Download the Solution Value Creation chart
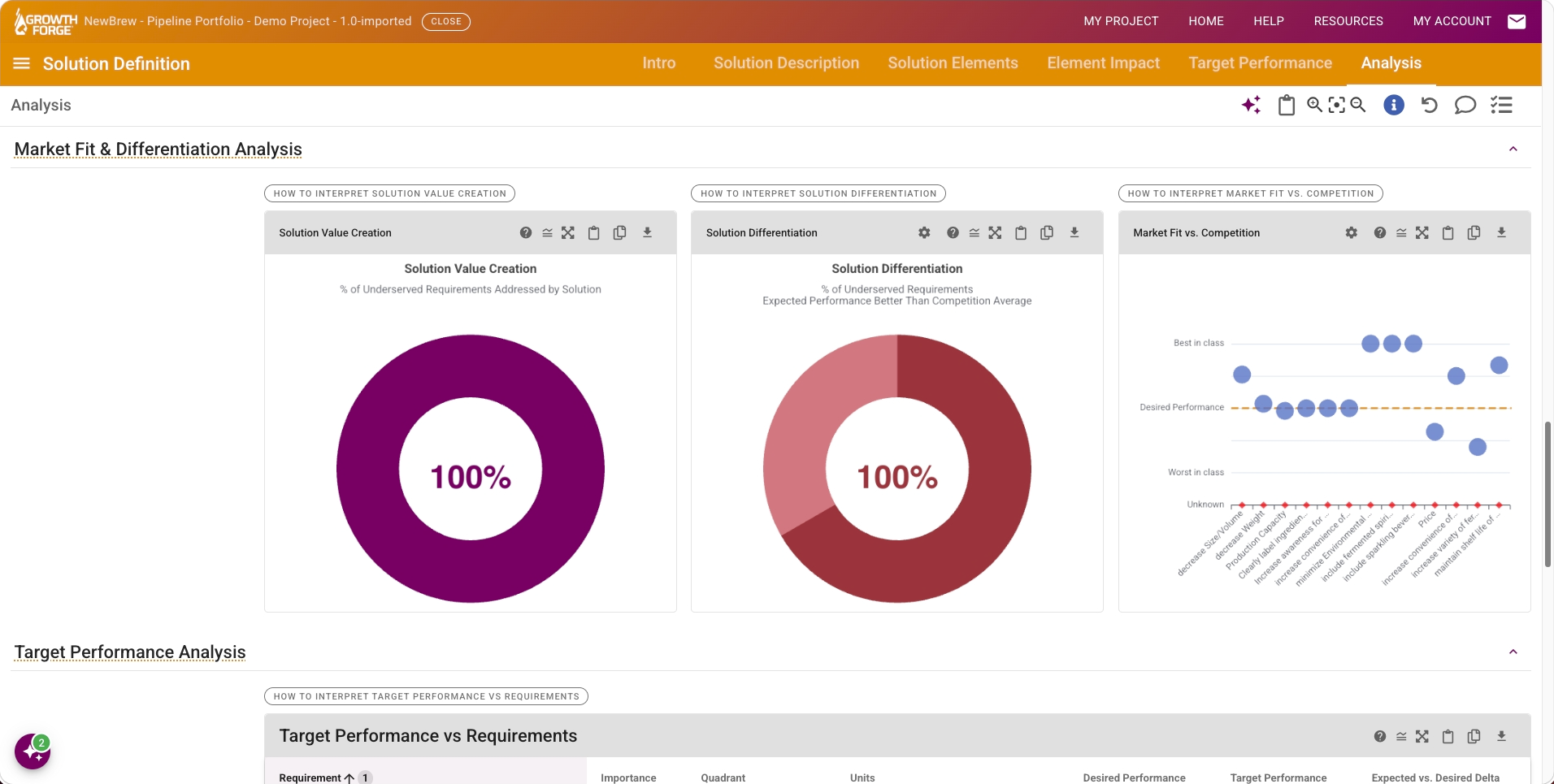1554x784 pixels. (648, 232)
